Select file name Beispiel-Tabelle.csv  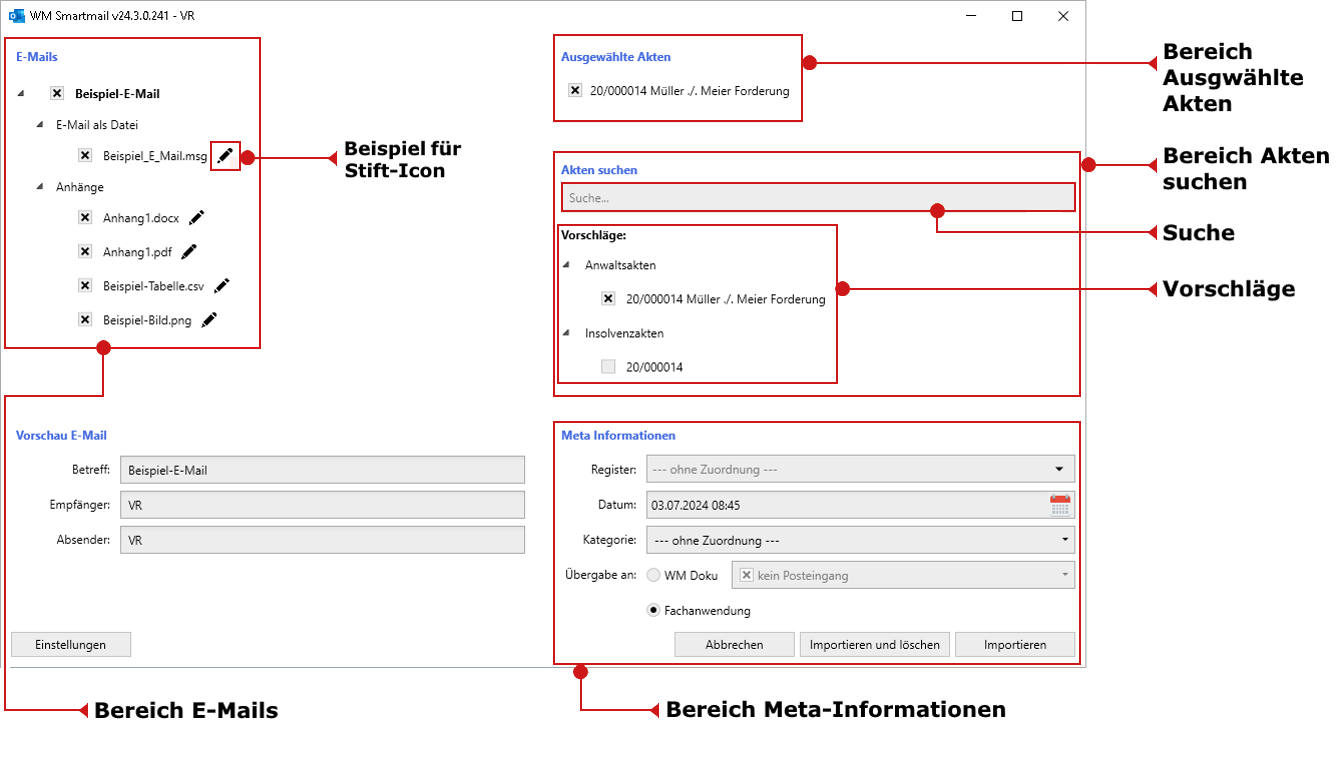click(x=153, y=286)
